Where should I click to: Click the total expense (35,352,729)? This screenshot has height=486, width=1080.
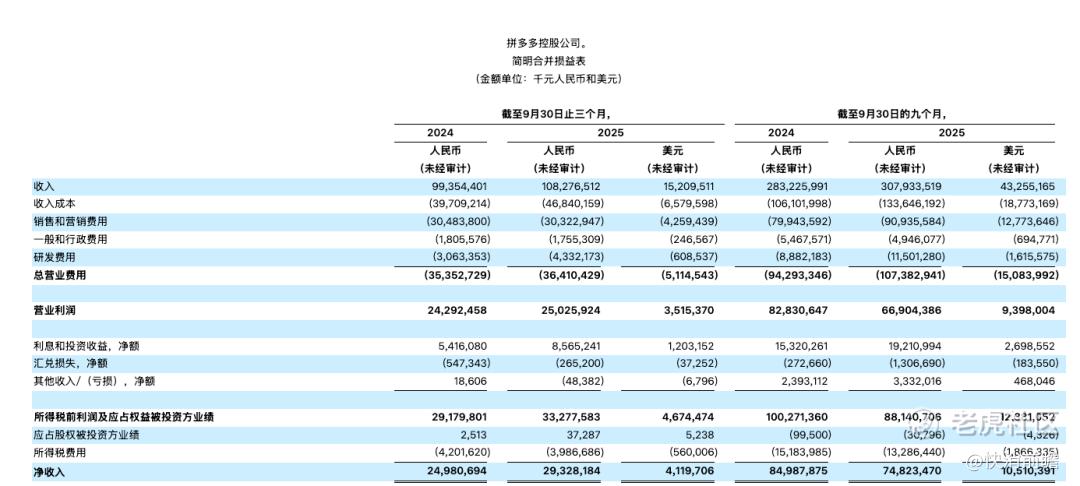click(x=457, y=275)
